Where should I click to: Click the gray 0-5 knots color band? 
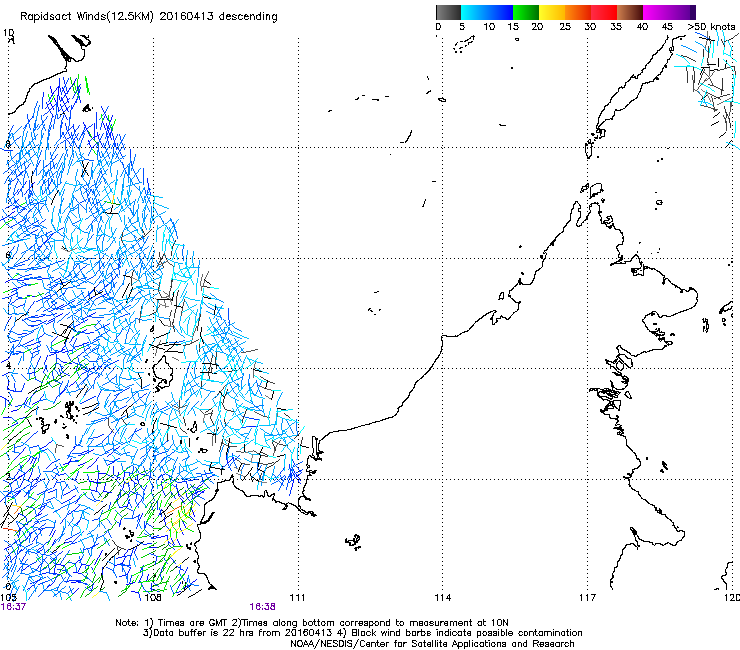[448, 12]
